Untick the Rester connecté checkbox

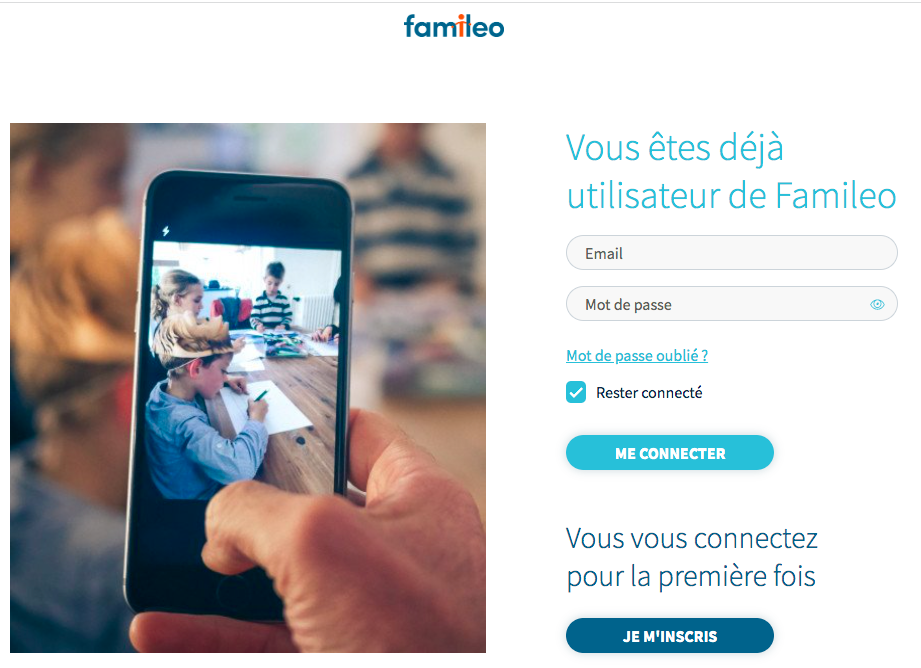tap(576, 392)
